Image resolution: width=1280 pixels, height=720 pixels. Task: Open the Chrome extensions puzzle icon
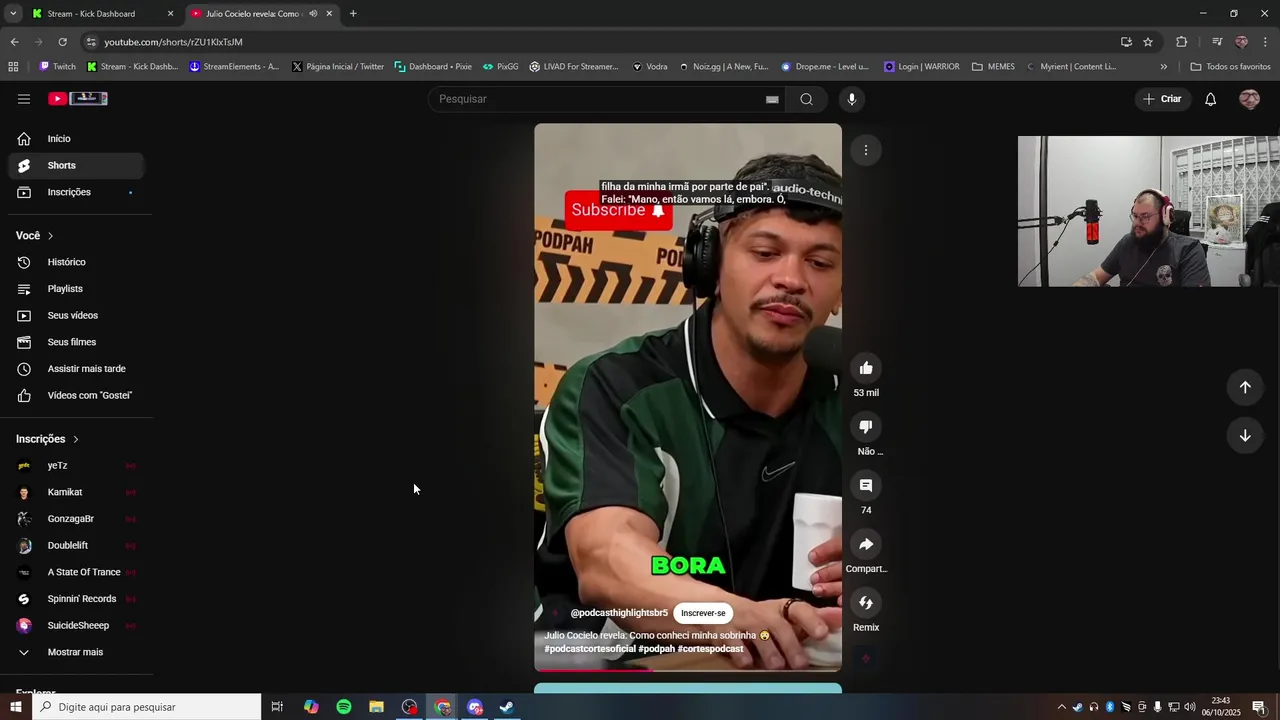coord(1181,42)
